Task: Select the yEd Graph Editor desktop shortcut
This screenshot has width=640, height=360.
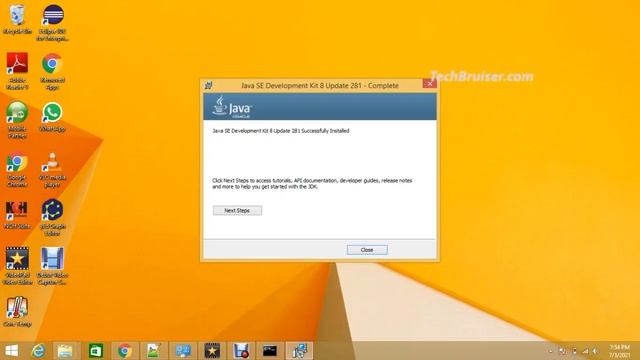Action: coord(52,217)
